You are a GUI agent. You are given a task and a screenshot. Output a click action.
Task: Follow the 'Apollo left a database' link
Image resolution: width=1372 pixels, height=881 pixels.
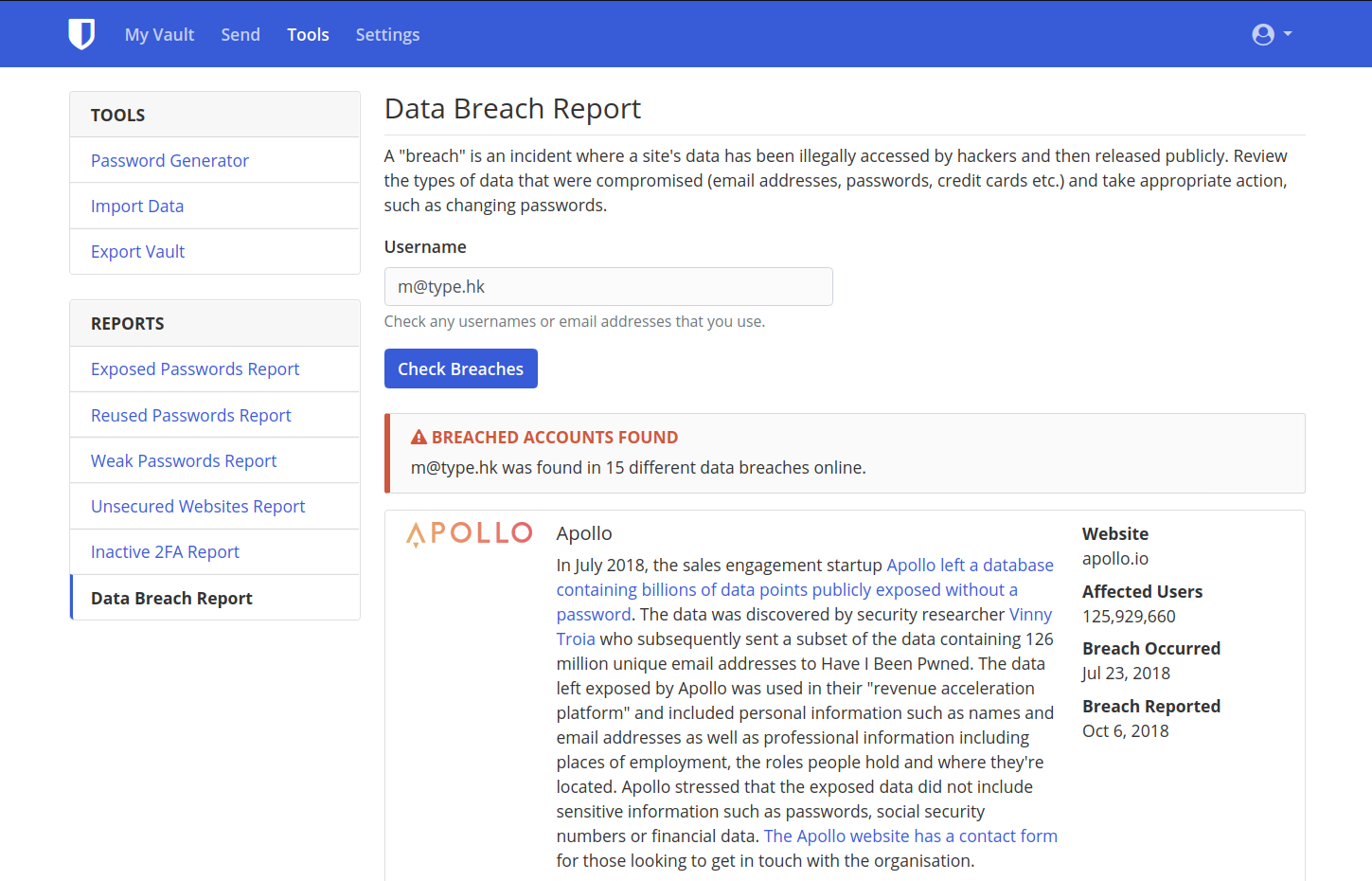pos(804,589)
